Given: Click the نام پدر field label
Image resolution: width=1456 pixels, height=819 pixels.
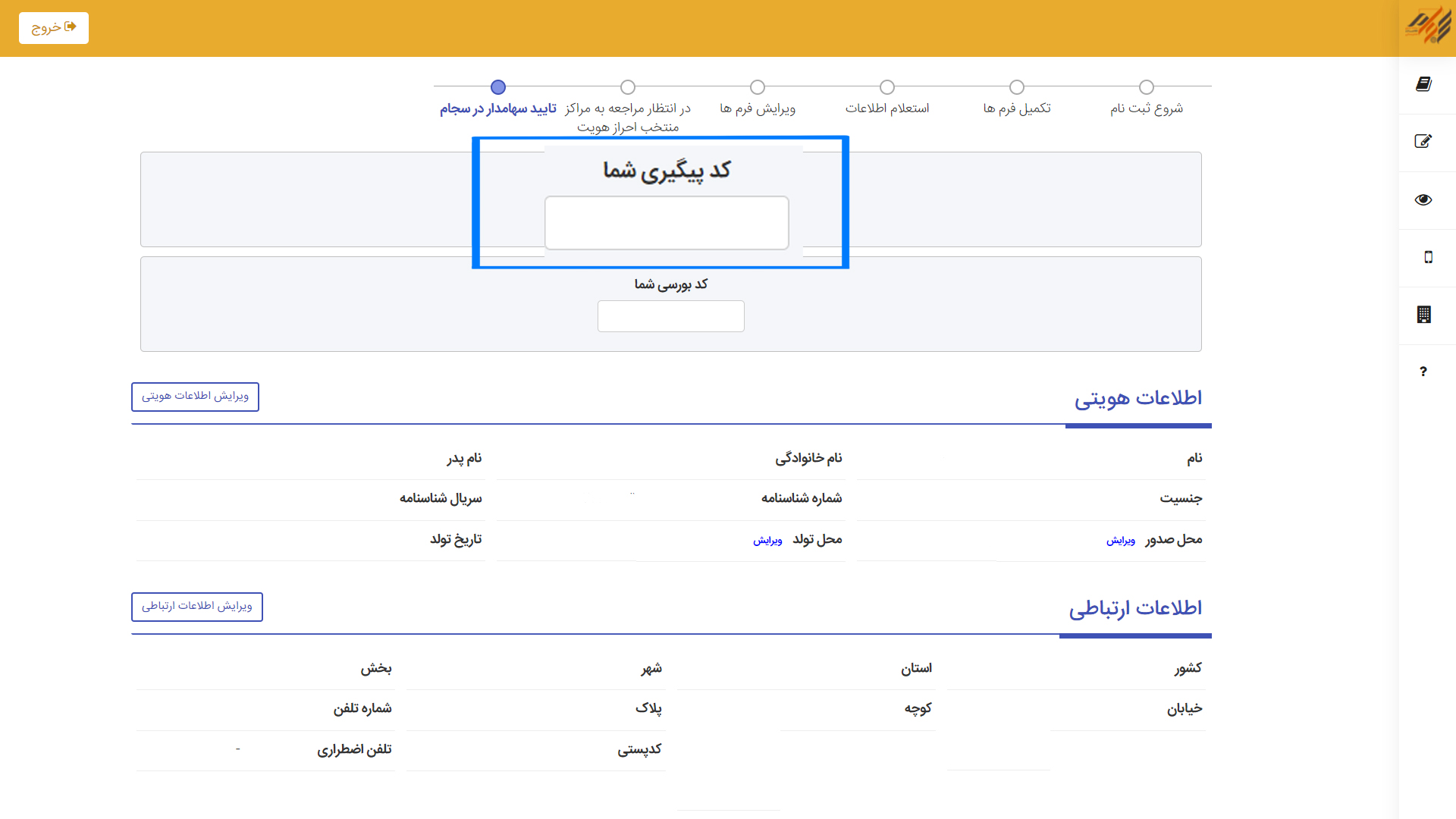Looking at the screenshot, I should 464,459.
